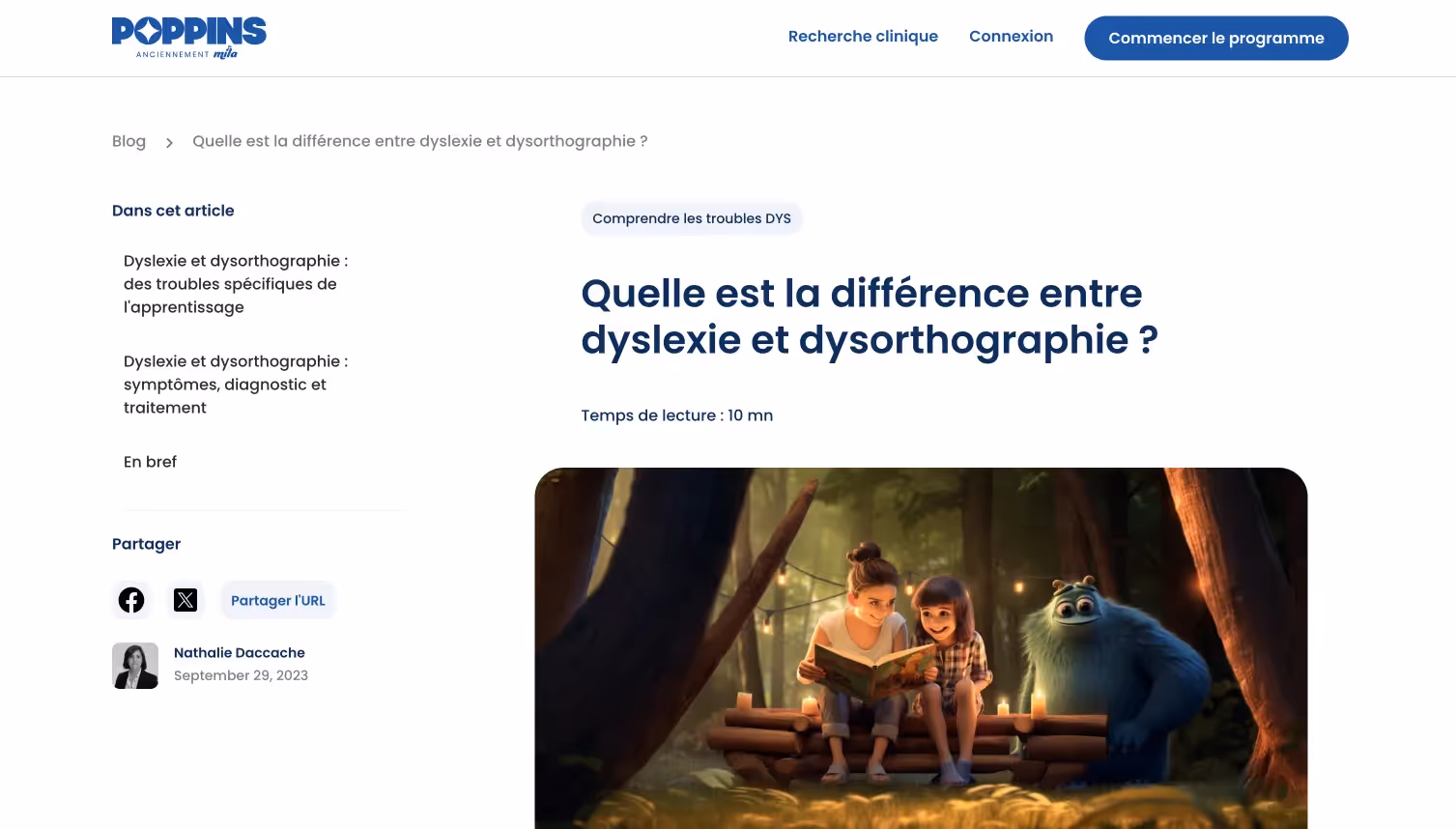Open Connexion link
Screen dimensions: 1456x829
[1011, 37]
